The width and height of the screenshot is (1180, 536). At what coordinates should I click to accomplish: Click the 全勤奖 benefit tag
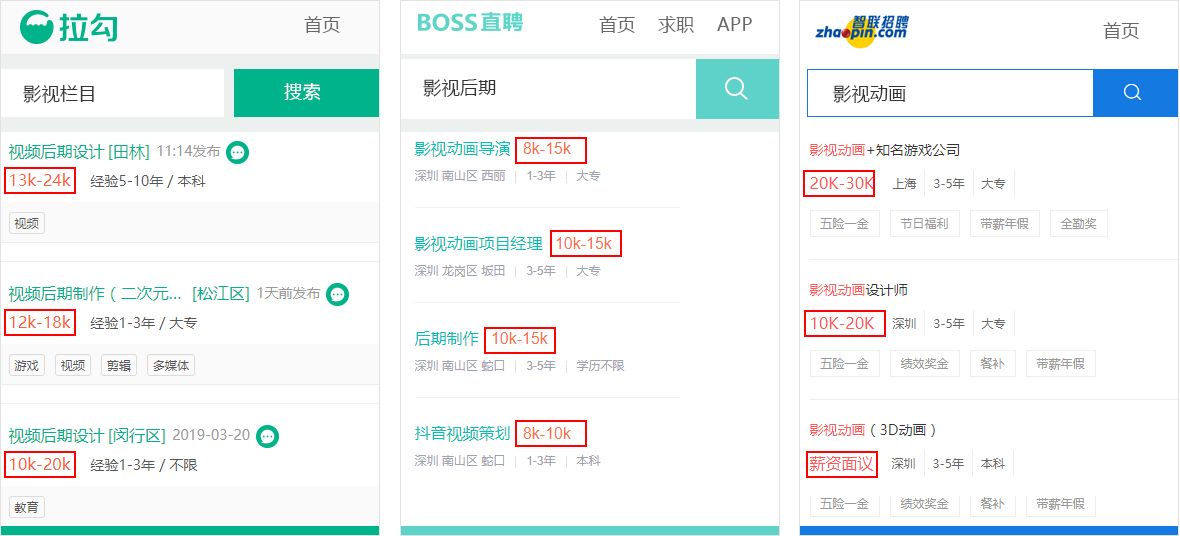[1078, 224]
